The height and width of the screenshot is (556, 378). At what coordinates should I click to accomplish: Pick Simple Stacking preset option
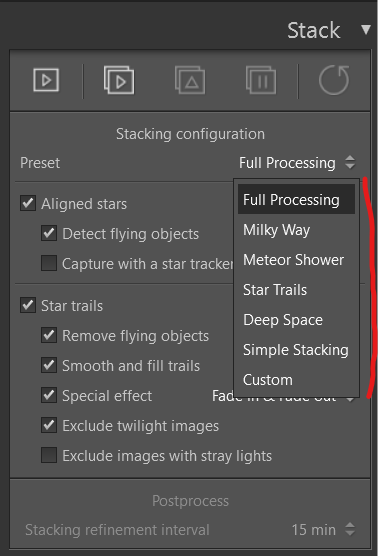click(296, 350)
